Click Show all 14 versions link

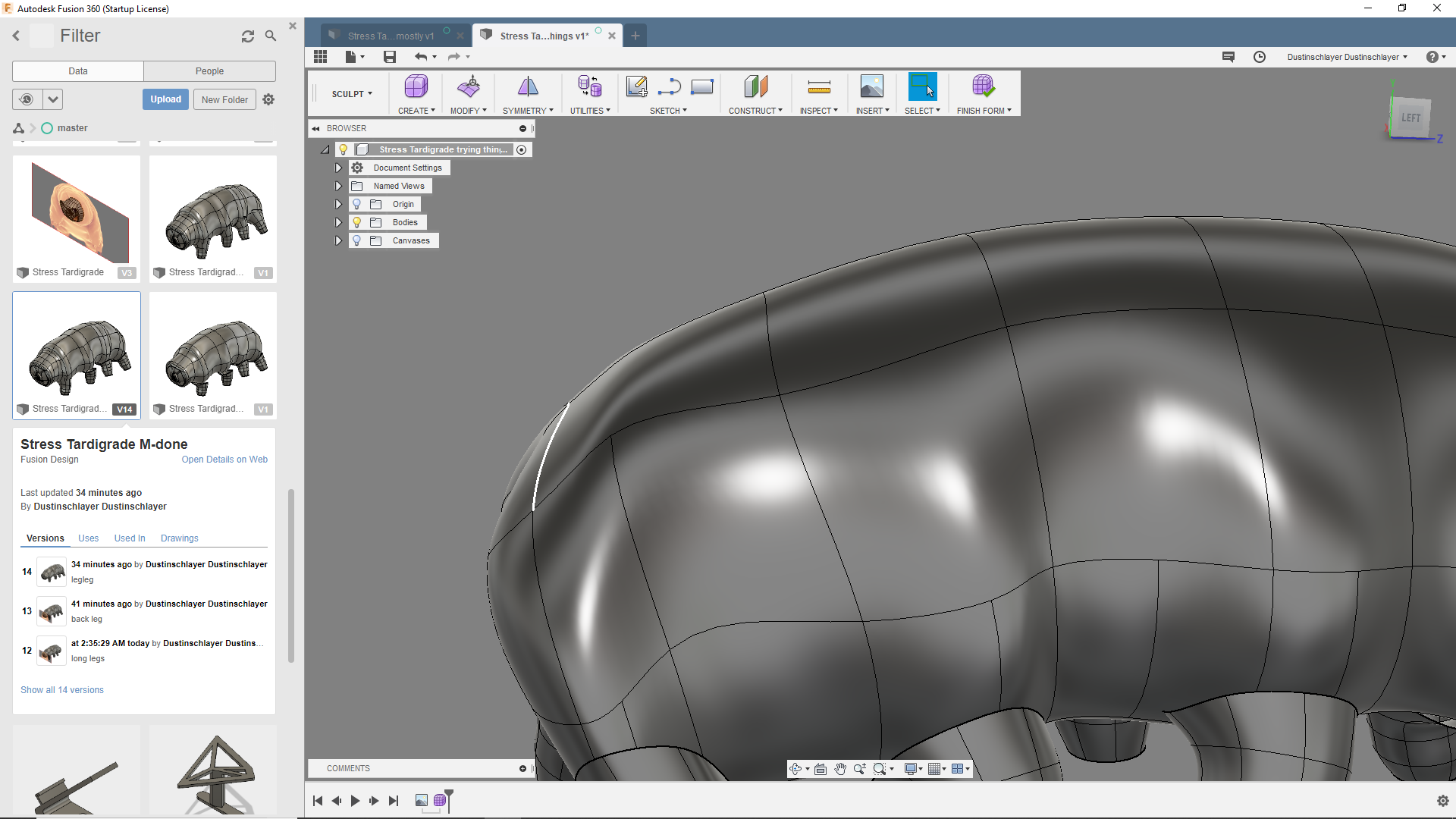pos(62,690)
